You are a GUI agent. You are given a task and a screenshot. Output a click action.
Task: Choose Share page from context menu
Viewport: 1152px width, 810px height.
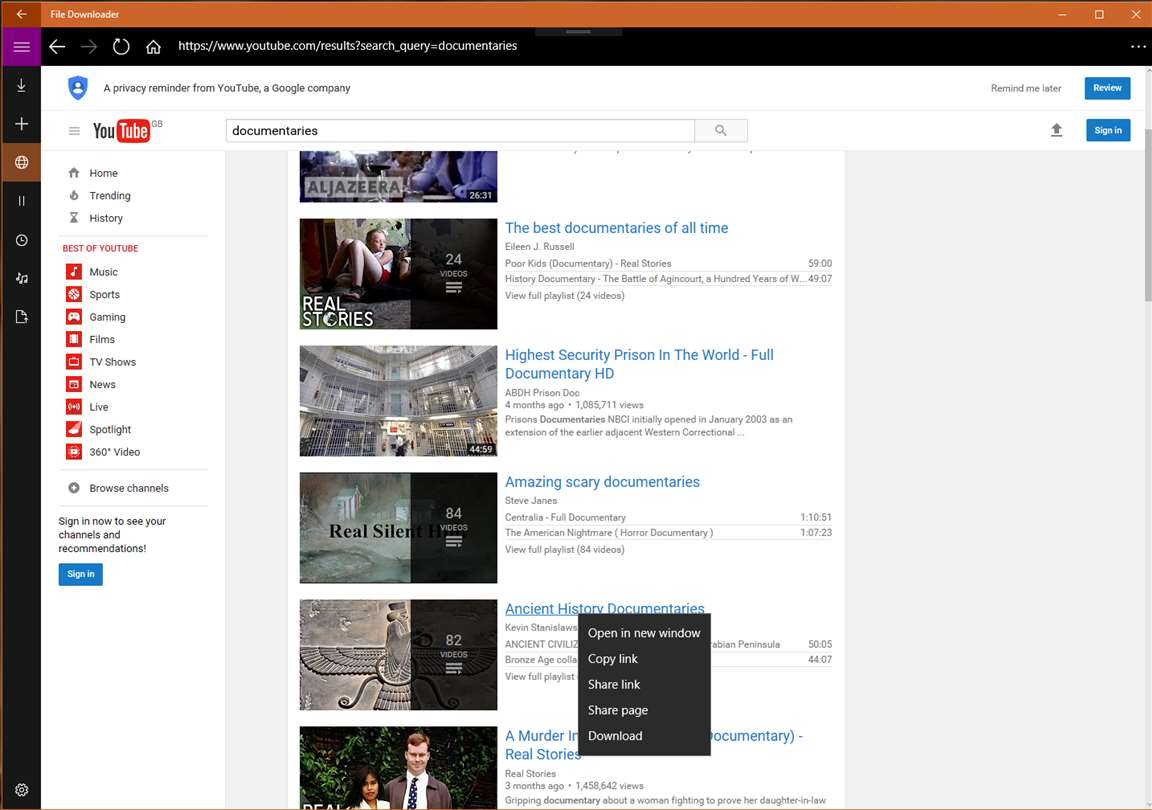(644, 710)
